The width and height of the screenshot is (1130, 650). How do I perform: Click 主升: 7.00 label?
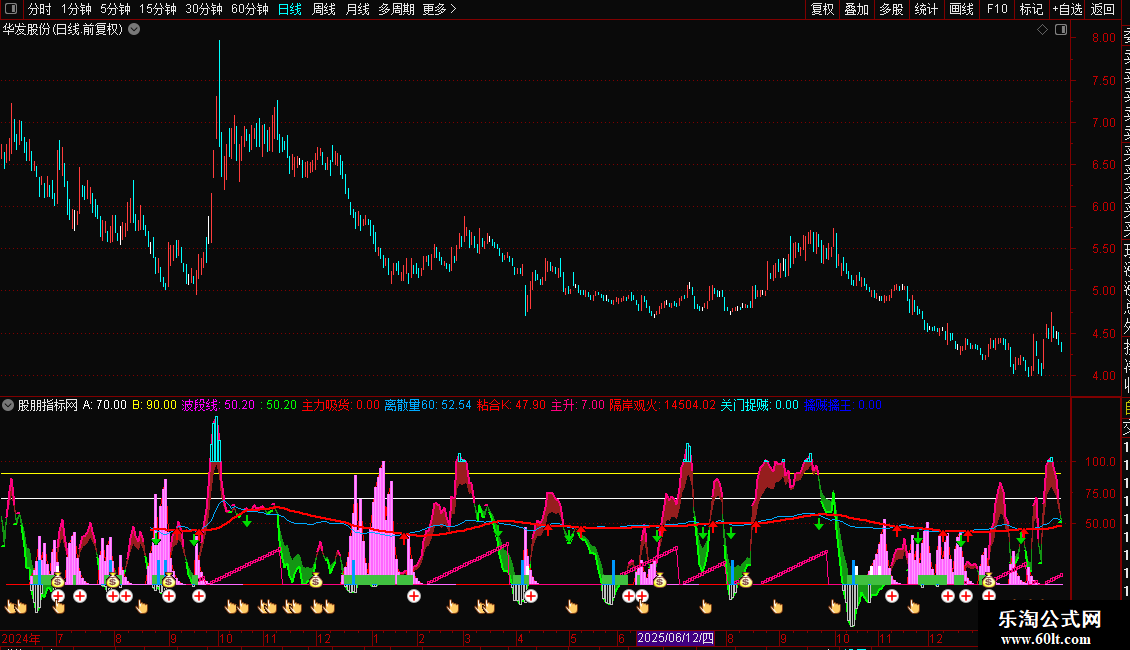click(x=578, y=405)
